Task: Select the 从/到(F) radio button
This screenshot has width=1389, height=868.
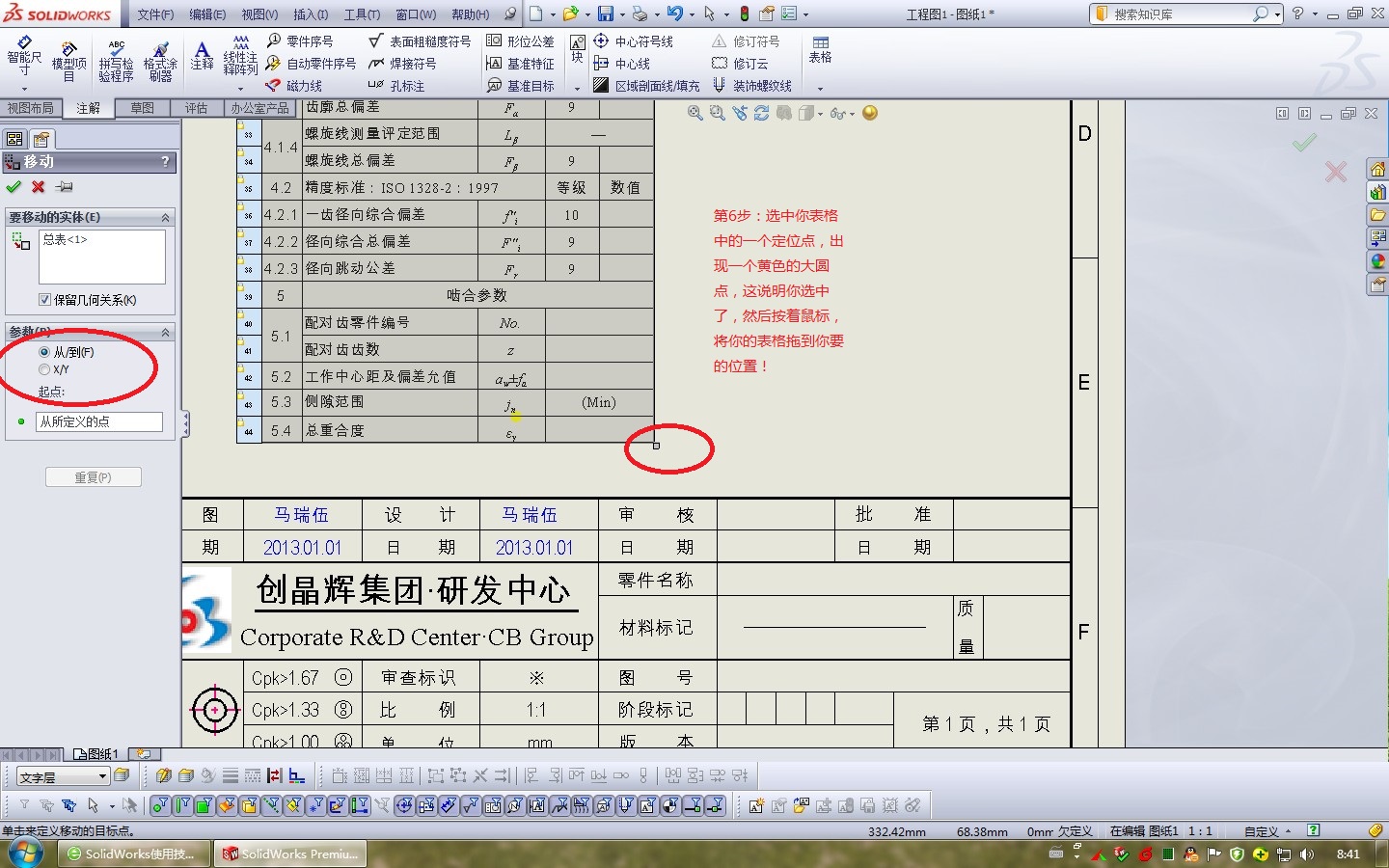Action: point(44,352)
